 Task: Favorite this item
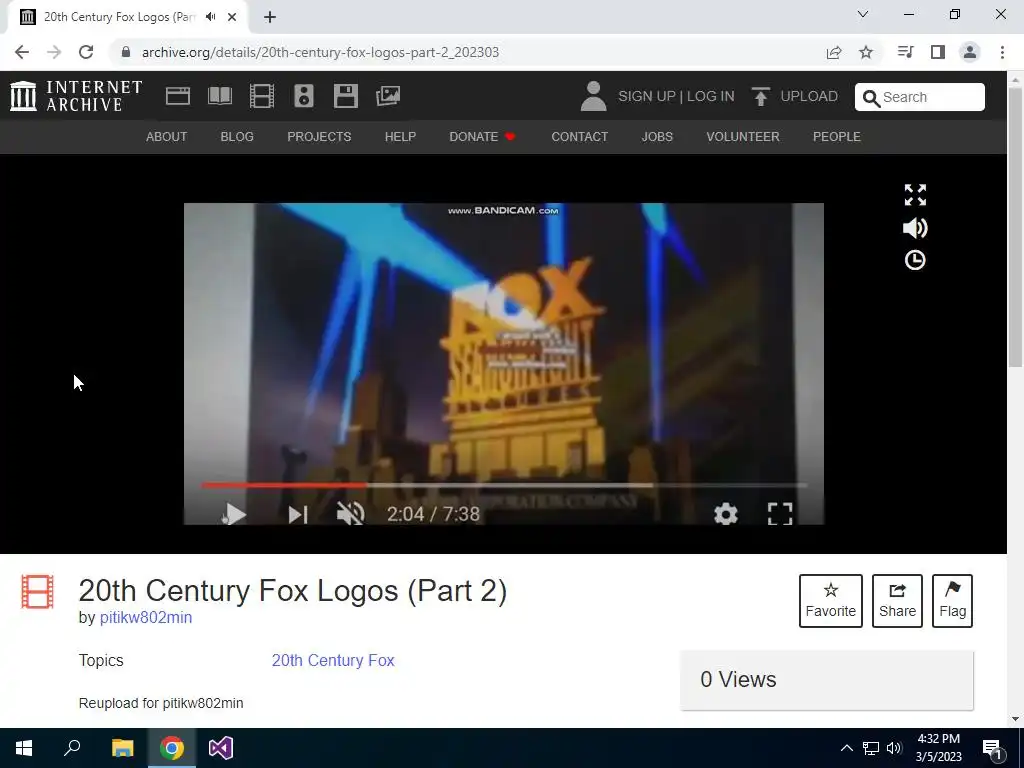coord(831,601)
